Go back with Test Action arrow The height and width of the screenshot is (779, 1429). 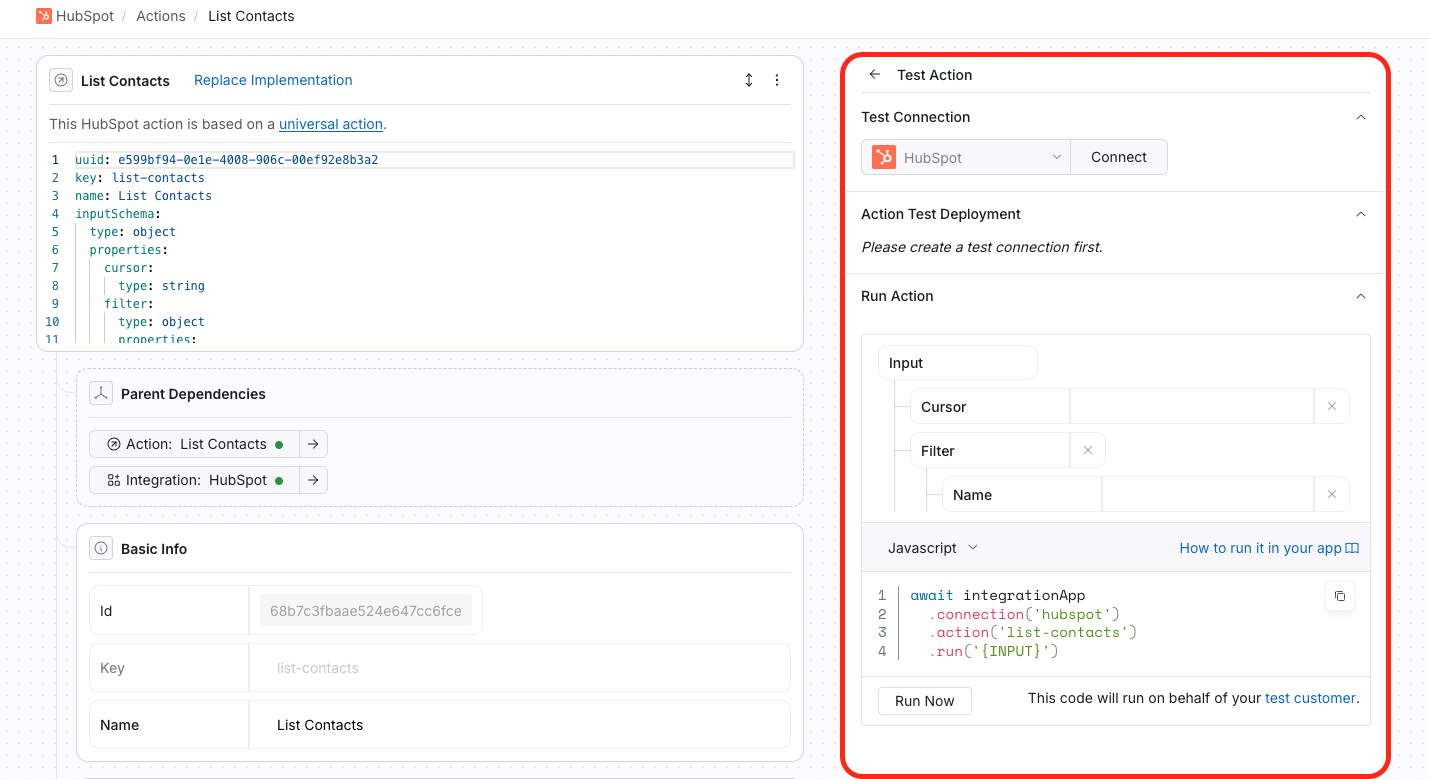pos(875,74)
